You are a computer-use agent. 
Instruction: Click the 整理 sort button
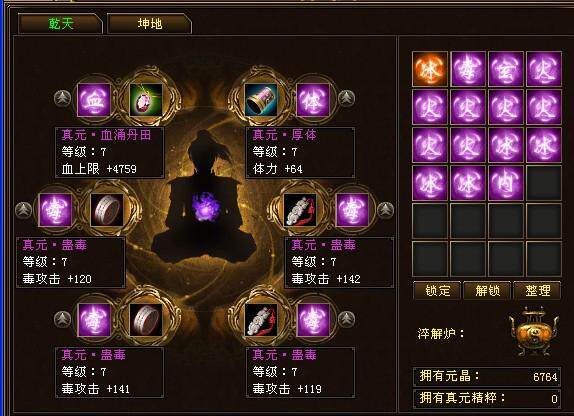(x=537, y=291)
